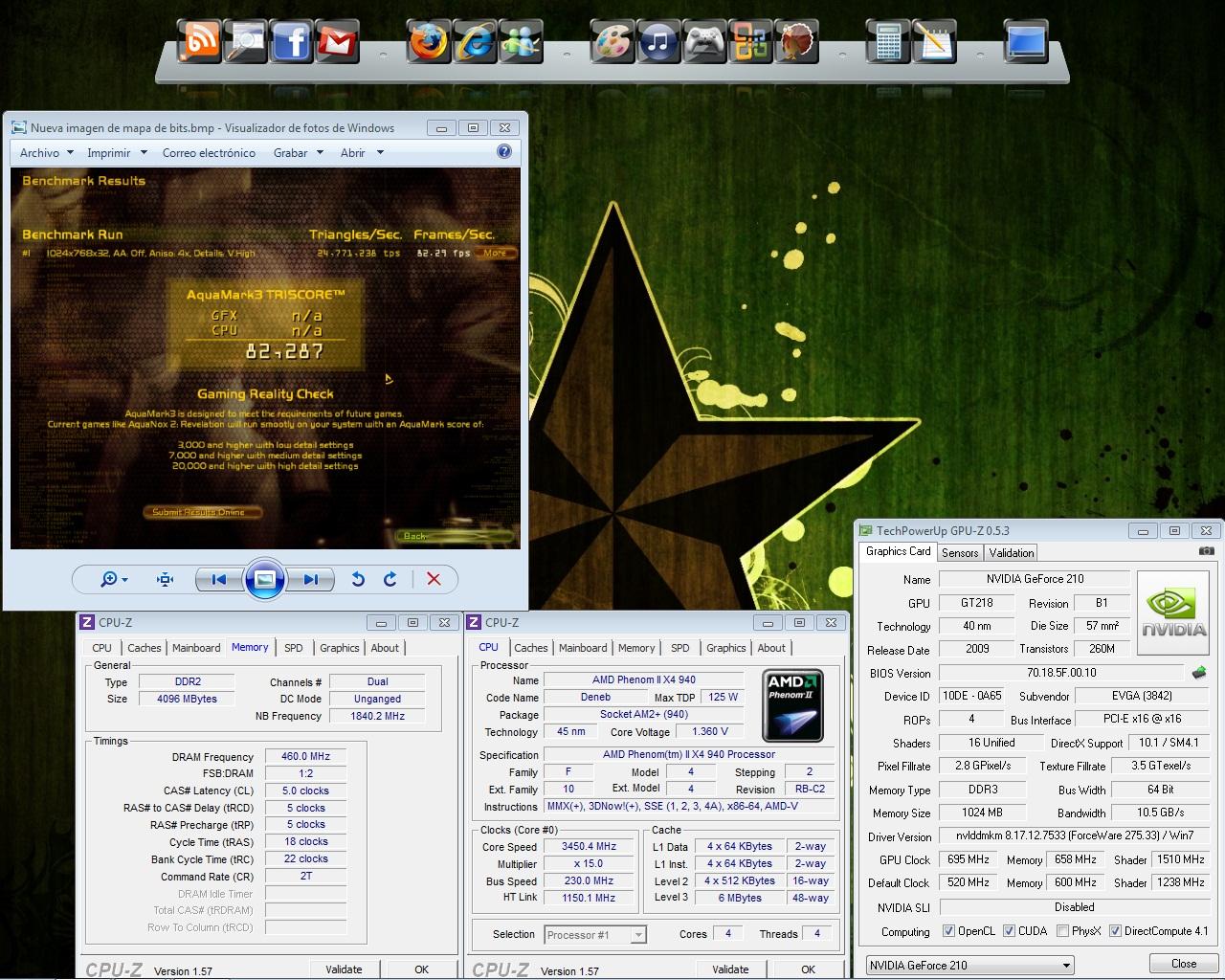Toggle the PhysX checkbox in GPU-Z

tap(1063, 931)
